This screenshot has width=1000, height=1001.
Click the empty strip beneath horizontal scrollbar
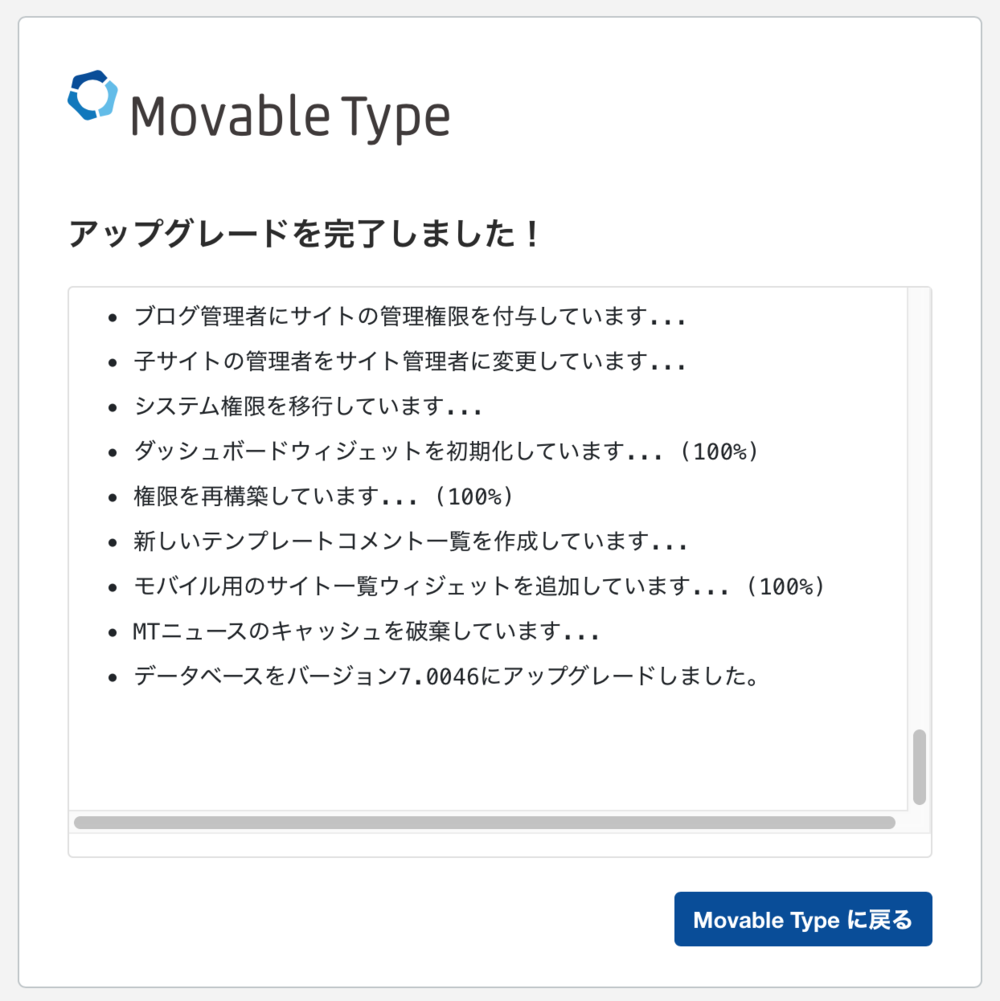(x=500, y=844)
